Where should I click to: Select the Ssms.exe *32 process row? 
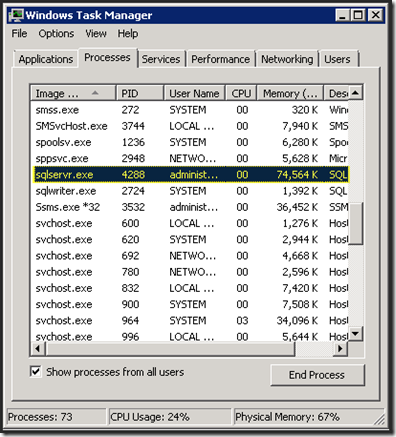pos(189,207)
